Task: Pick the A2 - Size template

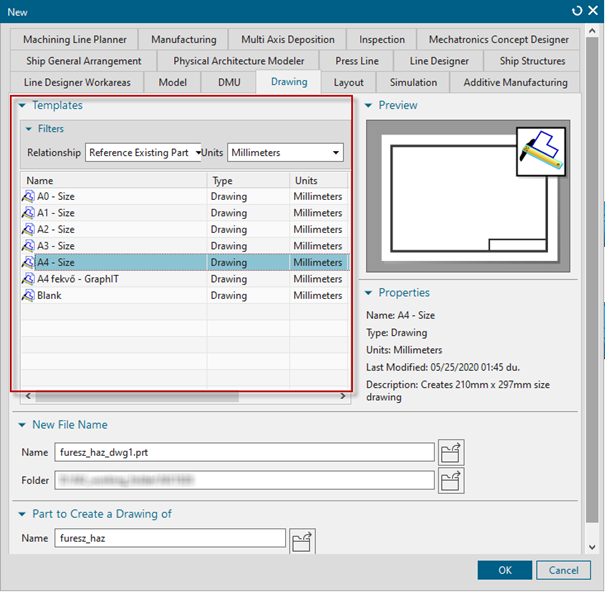Action: [x=56, y=230]
